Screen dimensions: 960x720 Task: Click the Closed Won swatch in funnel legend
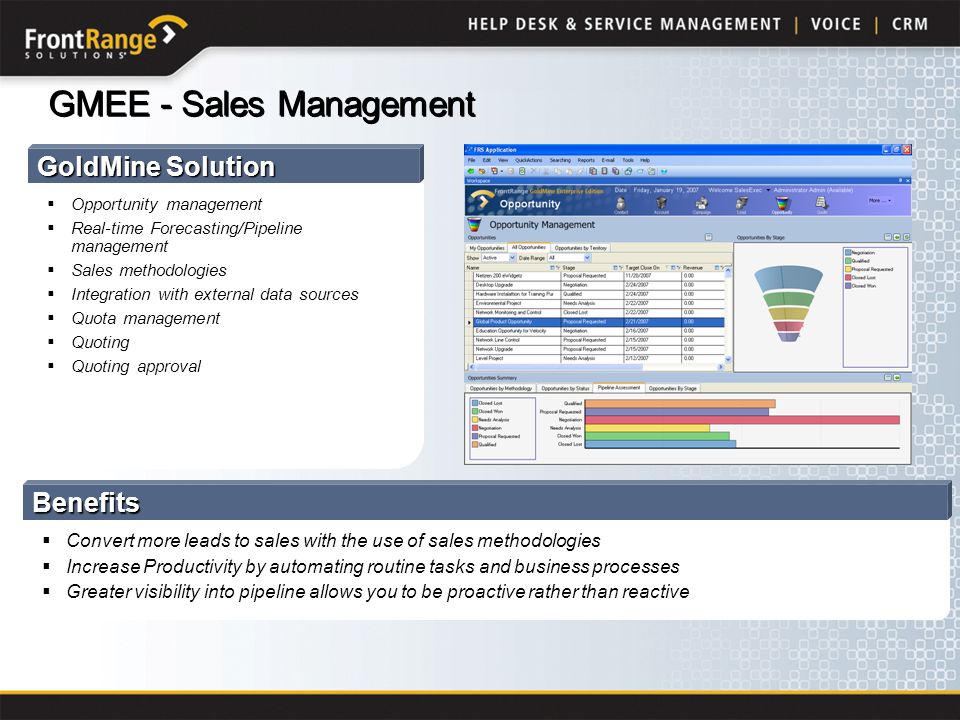[849, 285]
